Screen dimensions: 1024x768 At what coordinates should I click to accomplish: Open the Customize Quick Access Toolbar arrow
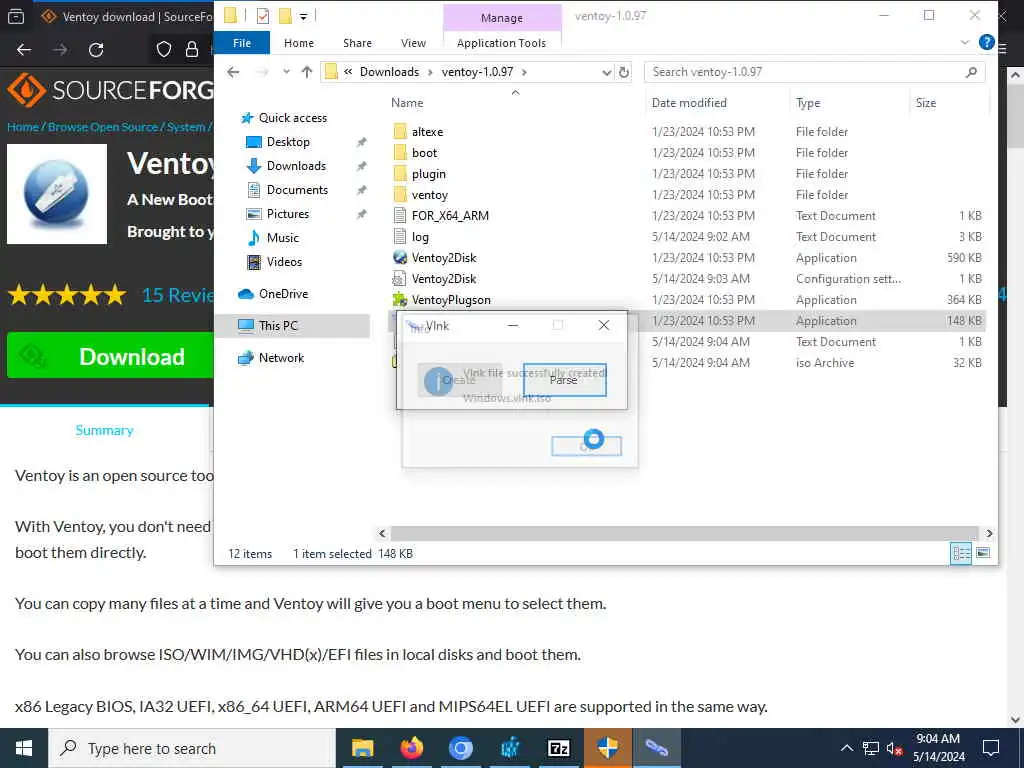click(304, 16)
